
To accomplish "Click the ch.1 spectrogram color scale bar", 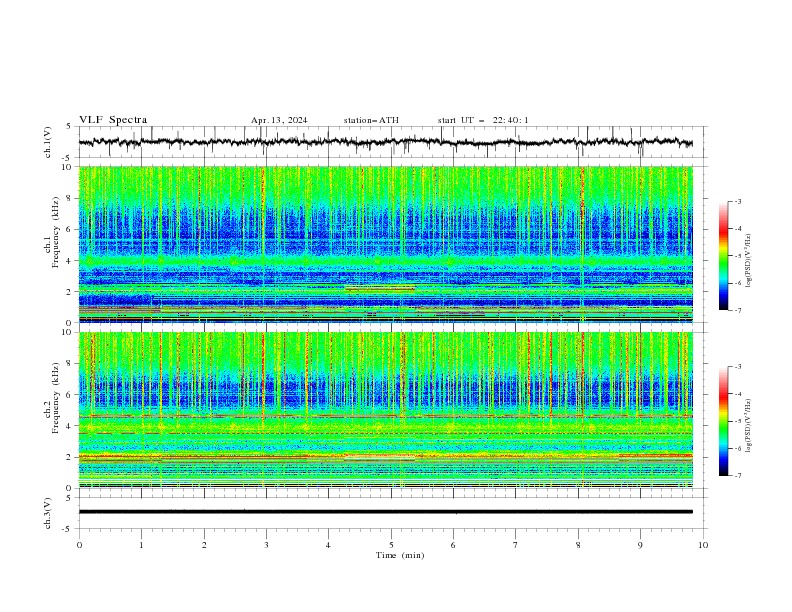I will 723,256.
